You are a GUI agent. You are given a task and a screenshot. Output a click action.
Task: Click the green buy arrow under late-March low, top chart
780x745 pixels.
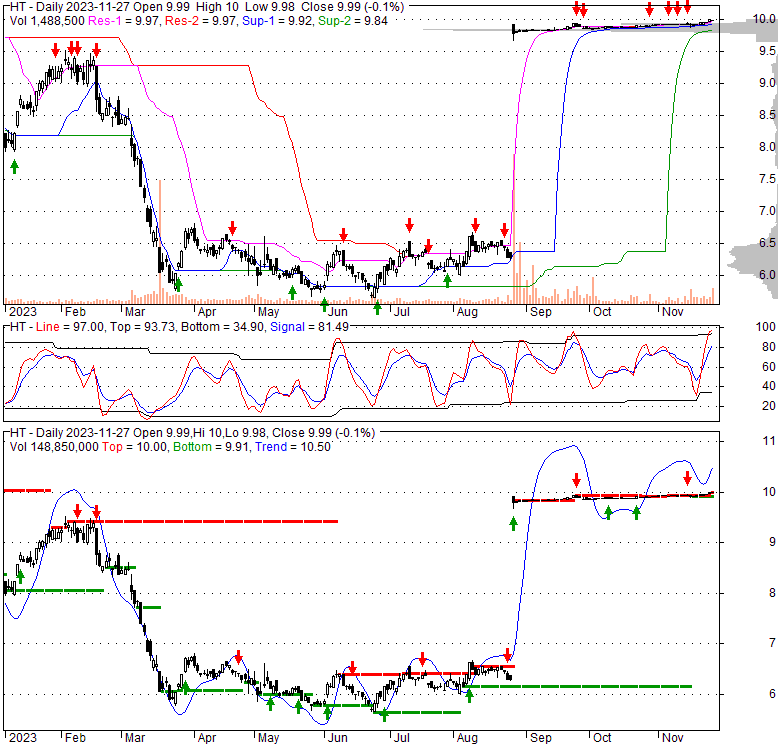pyautogui.click(x=178, y=284)
